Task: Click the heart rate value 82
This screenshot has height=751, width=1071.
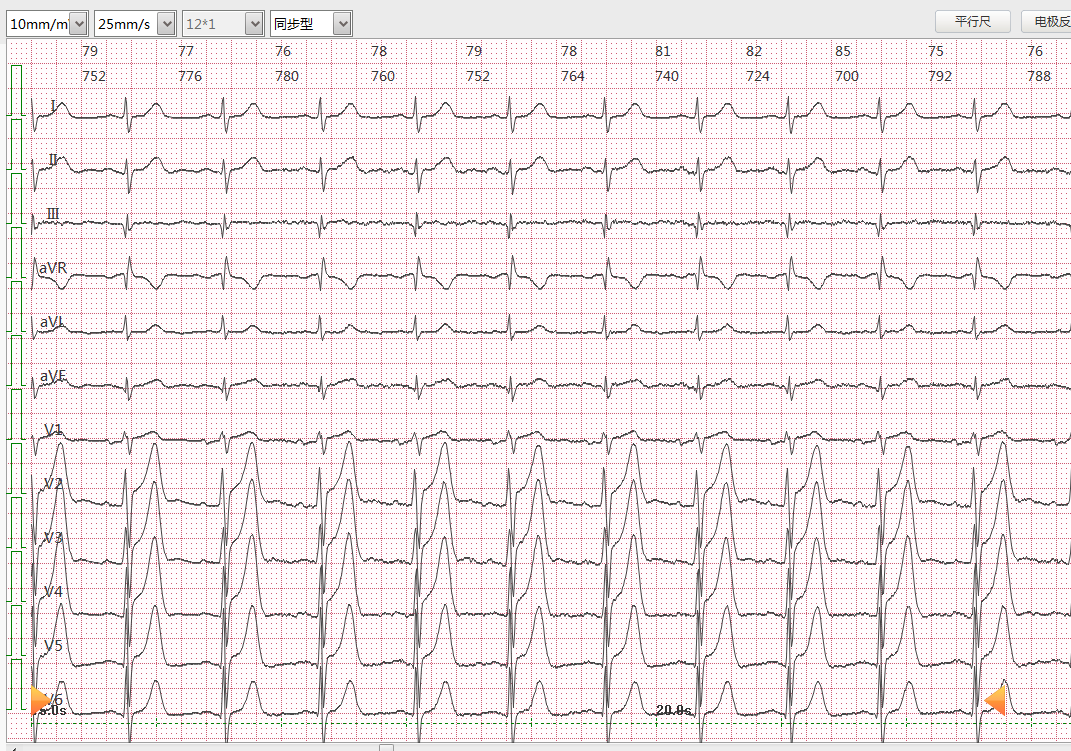Action: (753, 51)
